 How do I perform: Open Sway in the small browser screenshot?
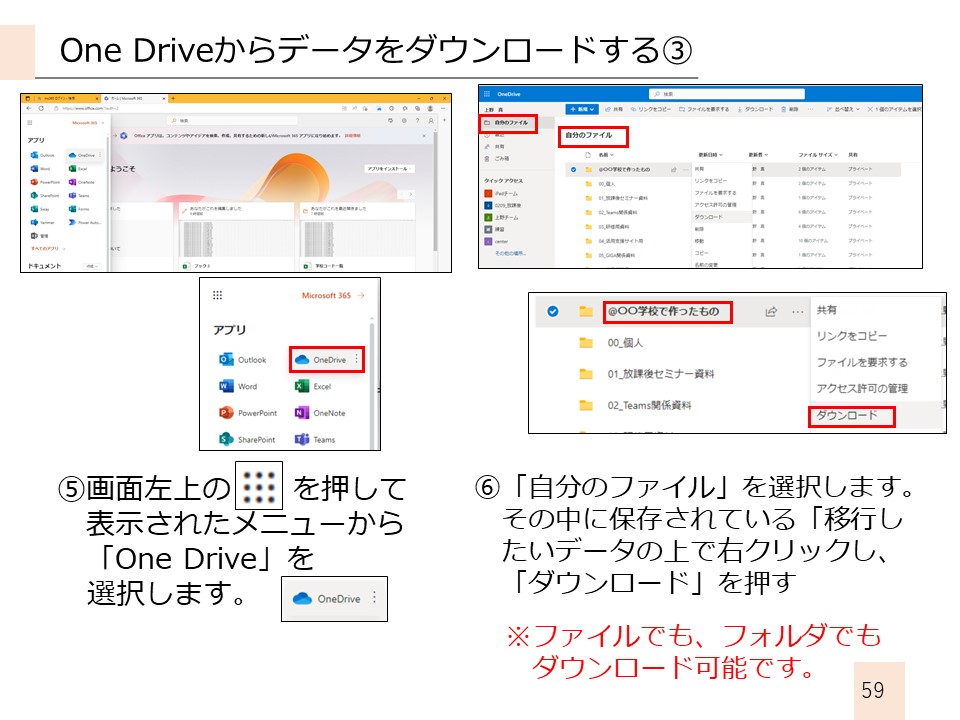click(39, 209)
